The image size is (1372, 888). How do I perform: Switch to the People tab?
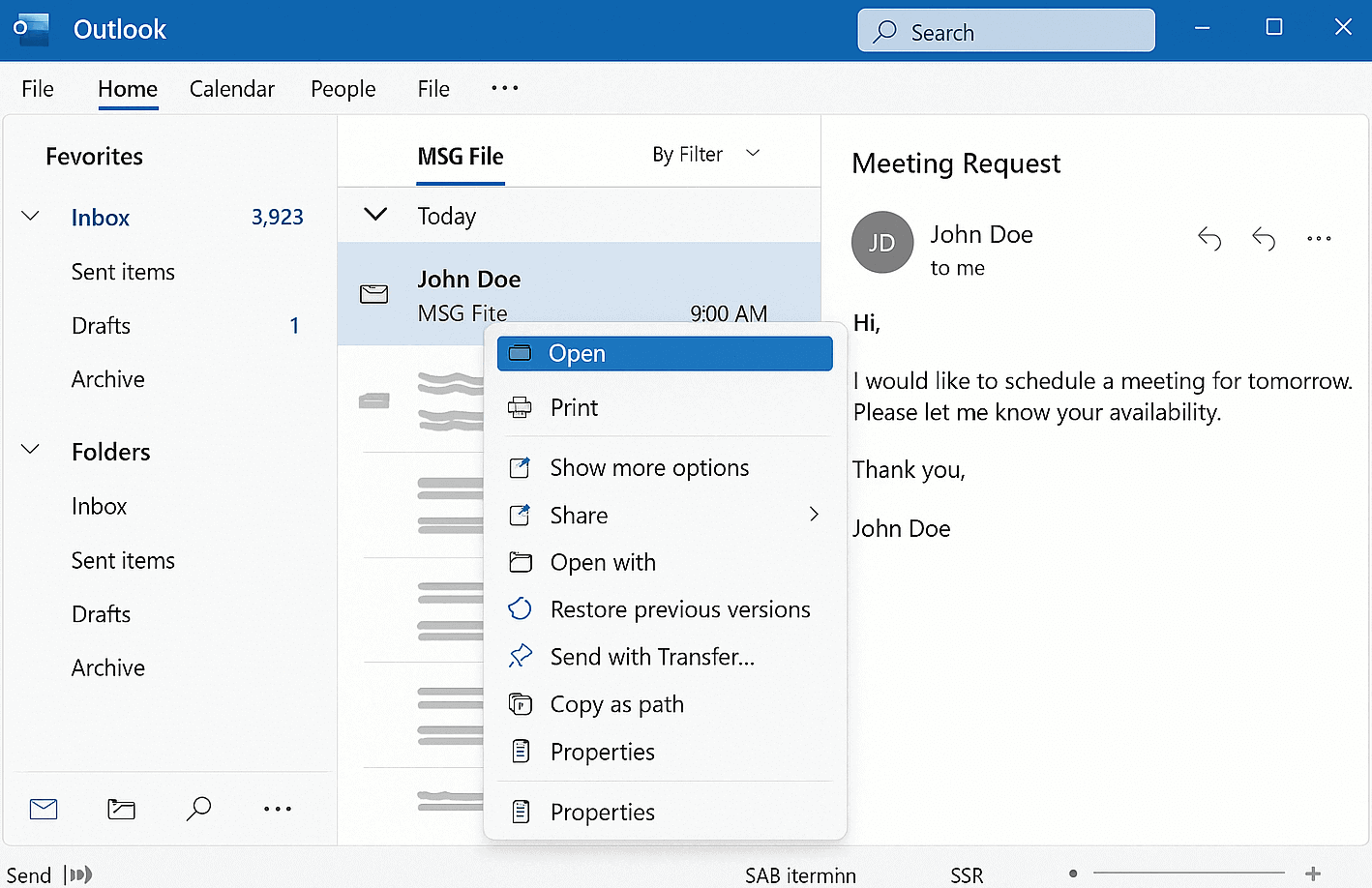tap(343, 89)
